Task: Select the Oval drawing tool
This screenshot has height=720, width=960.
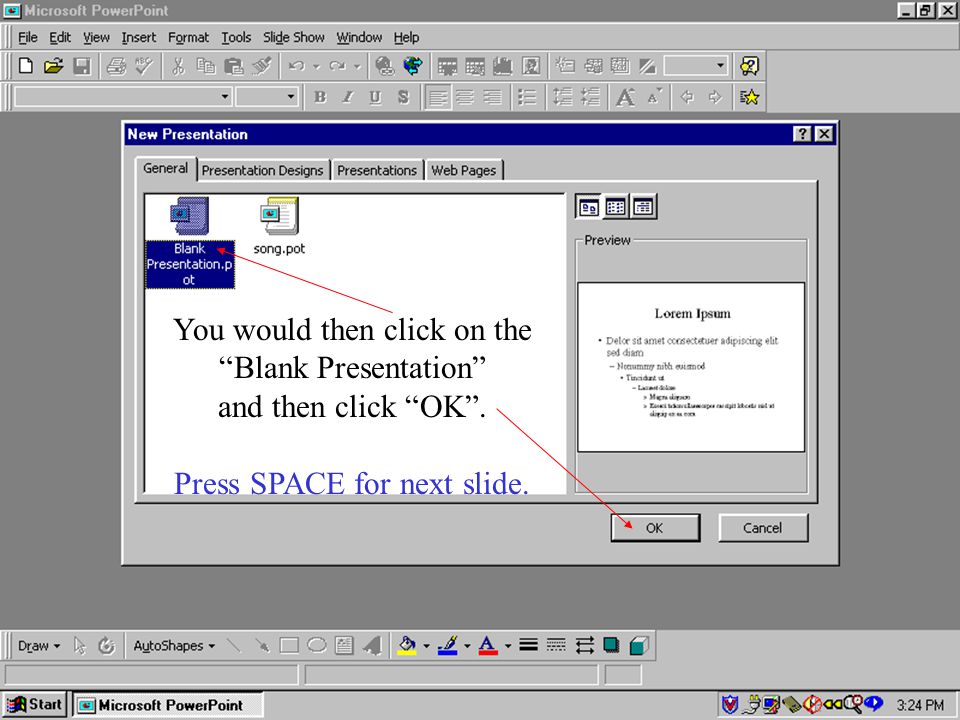Action: (317, 645)
